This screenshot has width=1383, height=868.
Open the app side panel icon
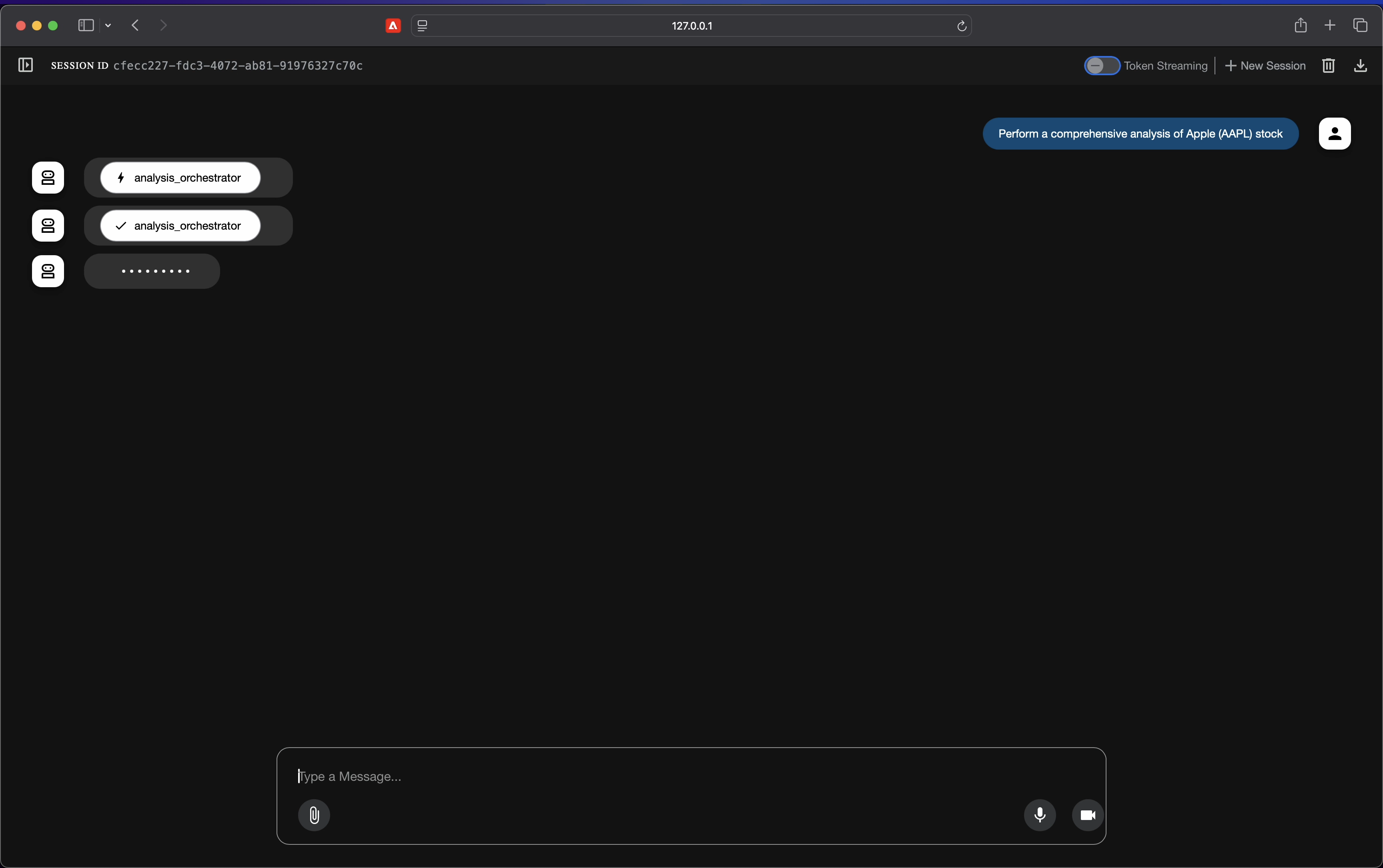(x=25, y=66)
